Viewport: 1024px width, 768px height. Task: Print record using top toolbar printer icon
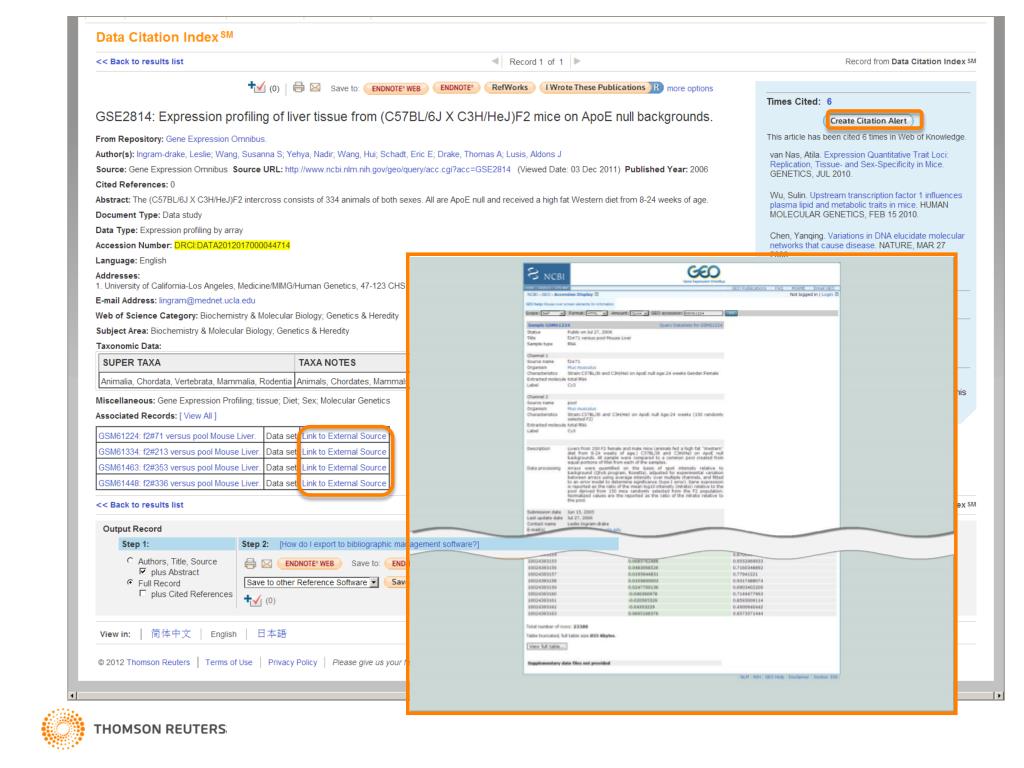(298, 87)
